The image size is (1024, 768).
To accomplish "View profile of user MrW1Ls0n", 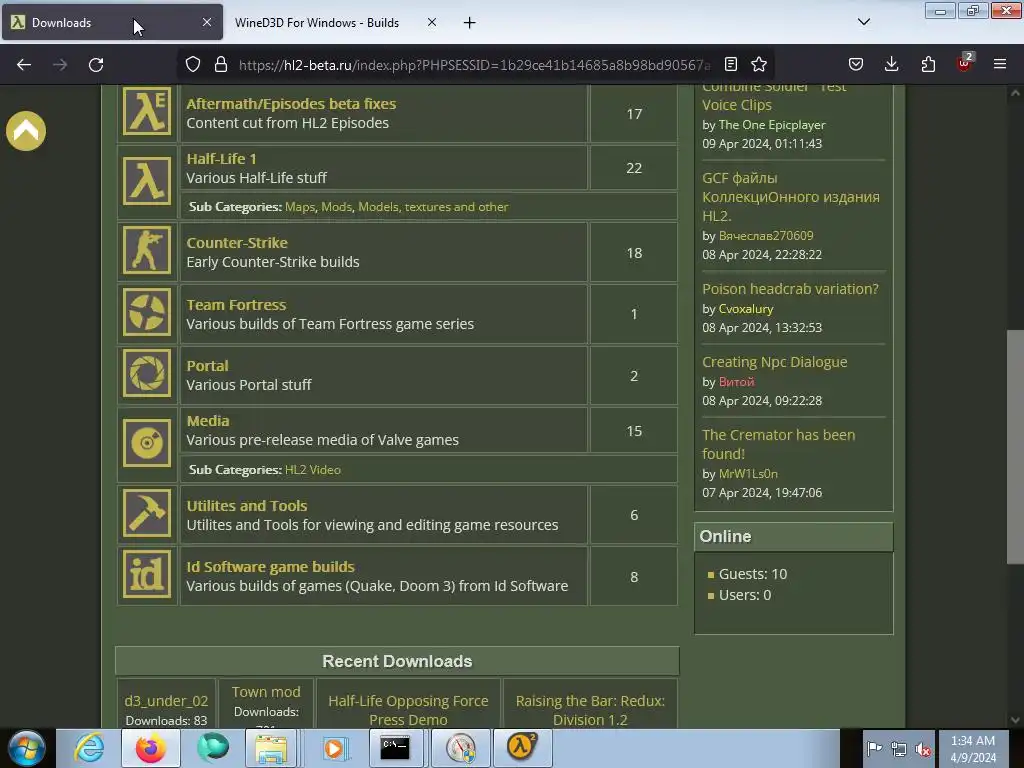I will coord(748,474).
